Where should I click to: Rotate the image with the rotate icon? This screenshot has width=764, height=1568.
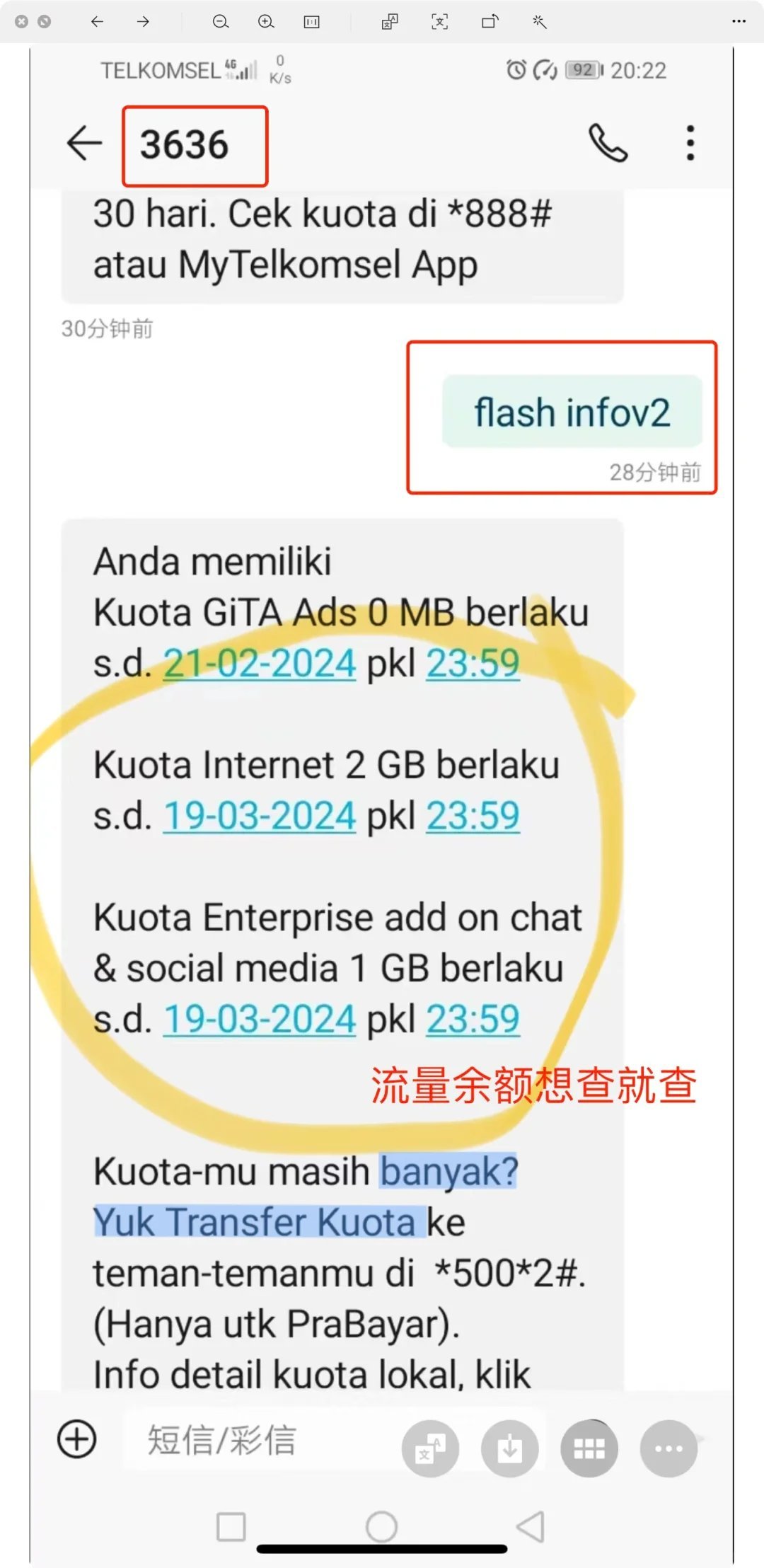(x=490, y=22)
